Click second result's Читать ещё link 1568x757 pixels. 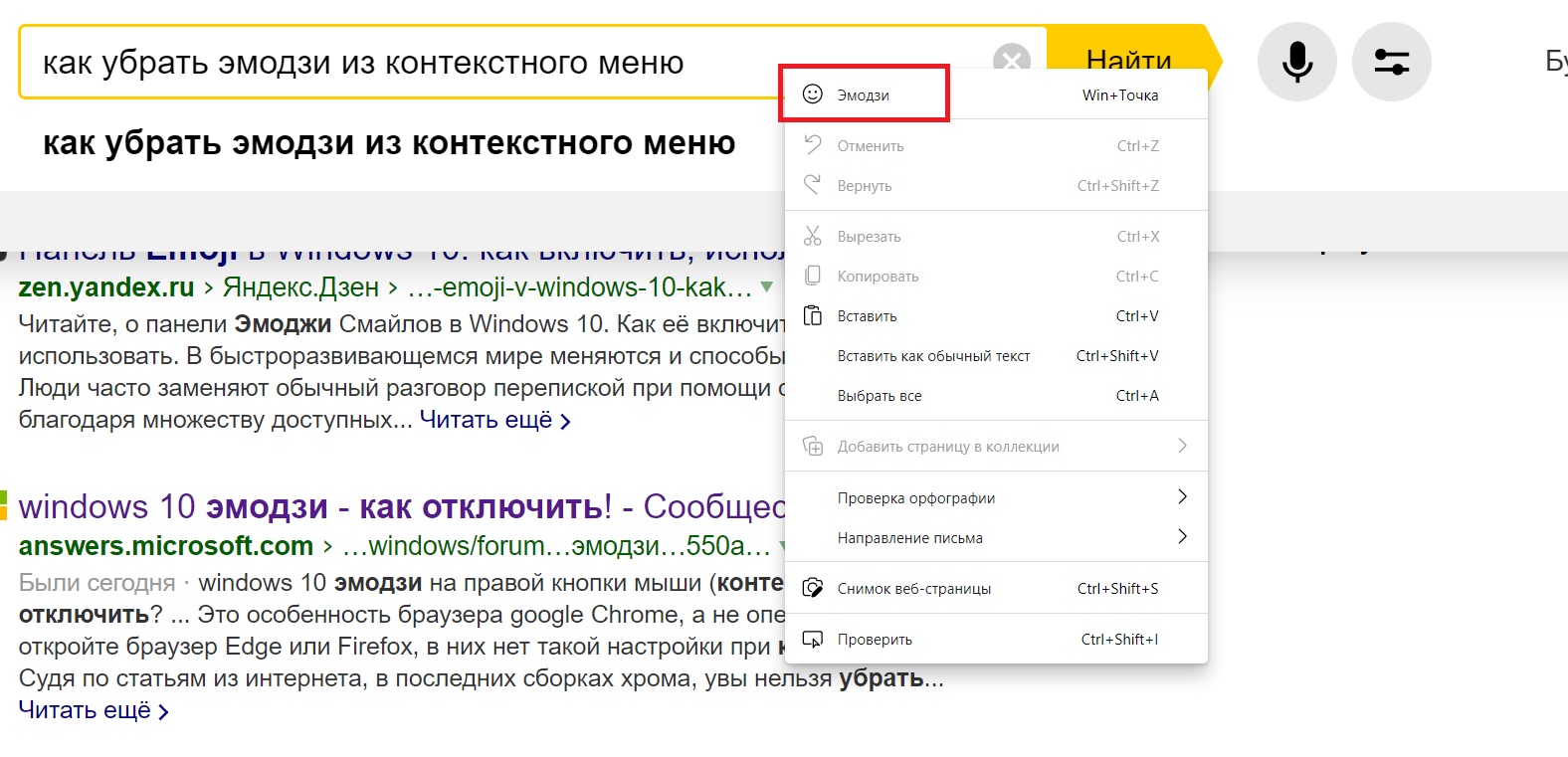tap(94, 710)
